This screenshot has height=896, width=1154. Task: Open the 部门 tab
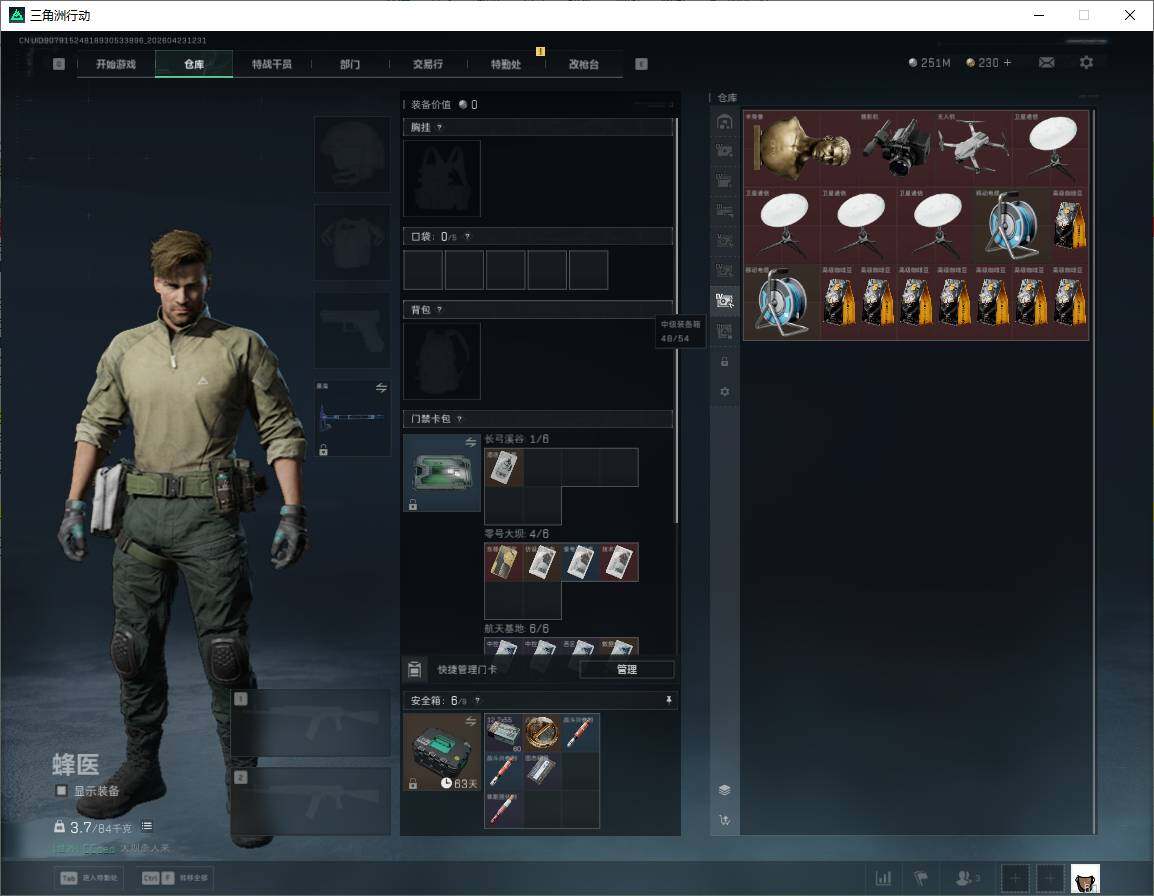pyautogui.click(x=350, y=64)
